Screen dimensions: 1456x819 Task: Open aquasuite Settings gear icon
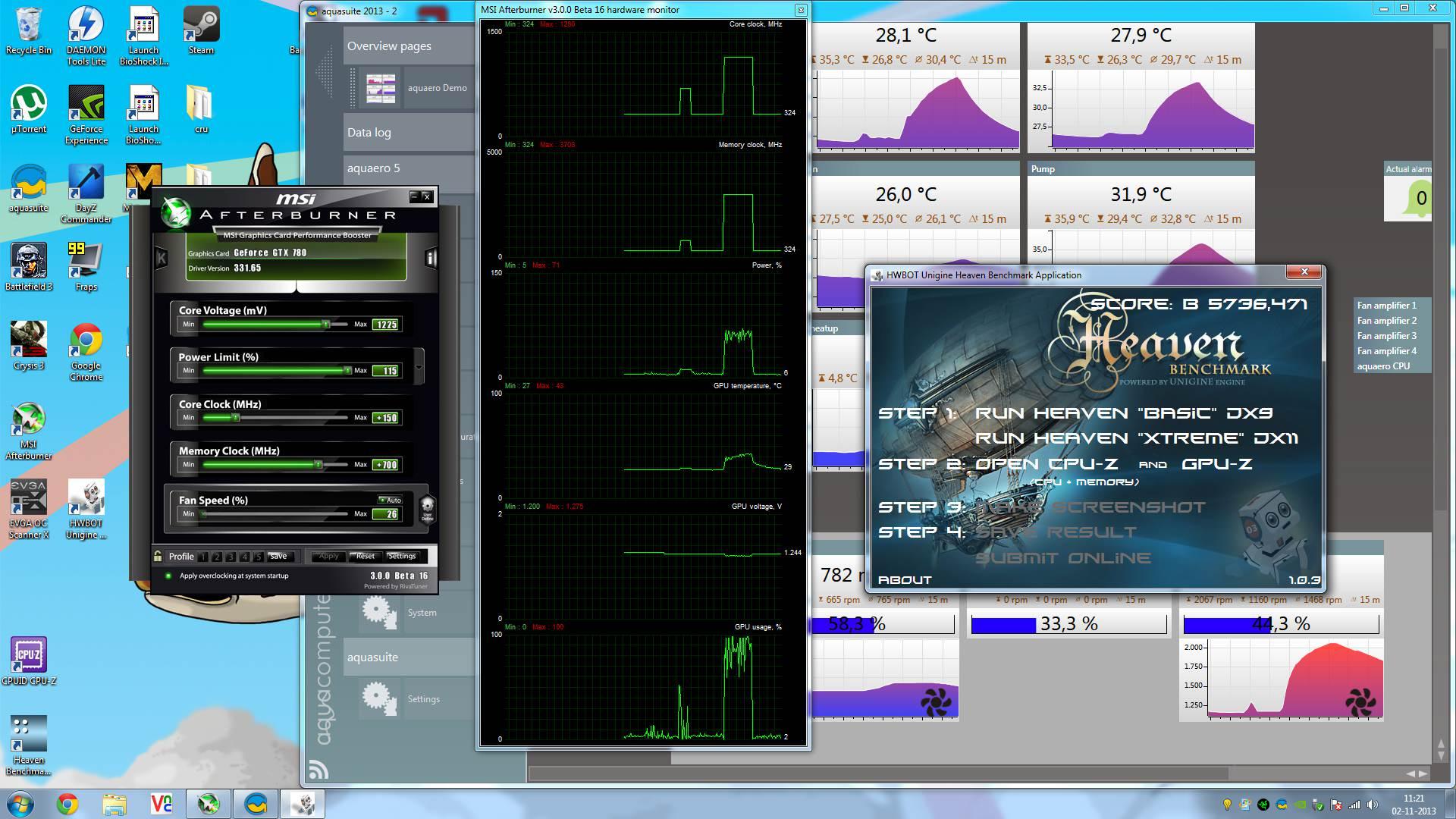379,699
